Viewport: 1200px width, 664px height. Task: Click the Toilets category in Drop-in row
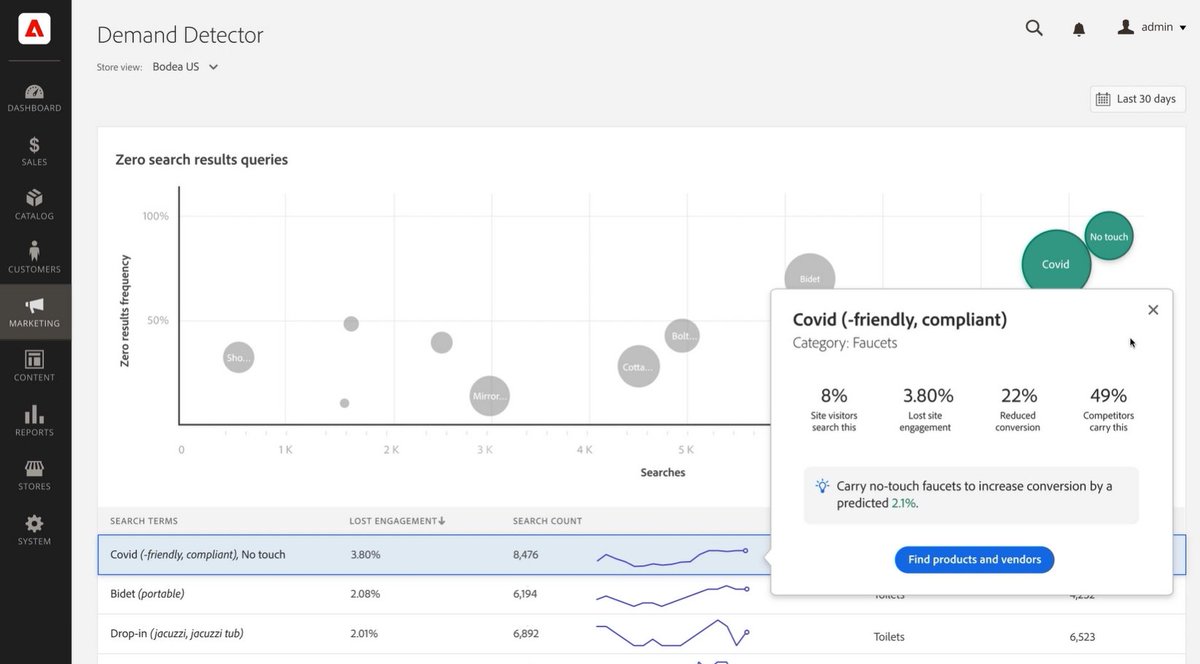pyautogui.click(x=889, y=636)
